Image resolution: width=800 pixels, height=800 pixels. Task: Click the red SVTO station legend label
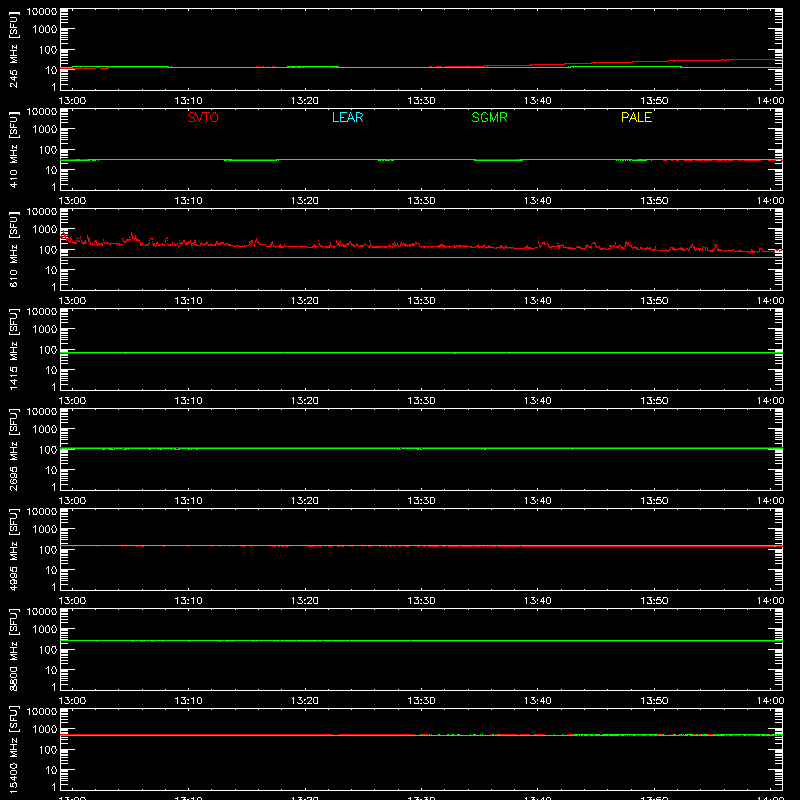point(203,117)
